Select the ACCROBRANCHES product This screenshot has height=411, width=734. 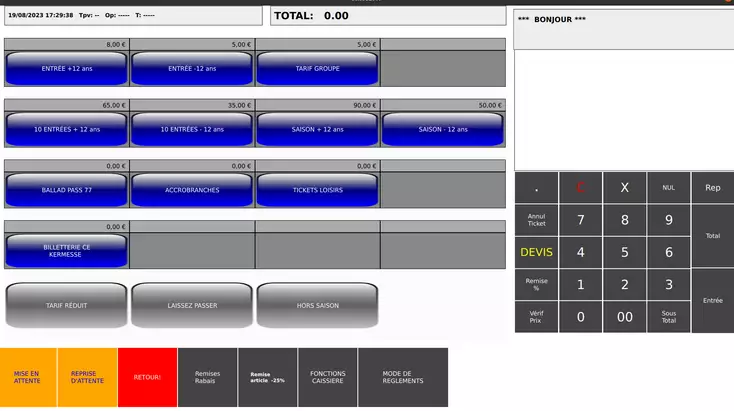[x=192, y=190]
